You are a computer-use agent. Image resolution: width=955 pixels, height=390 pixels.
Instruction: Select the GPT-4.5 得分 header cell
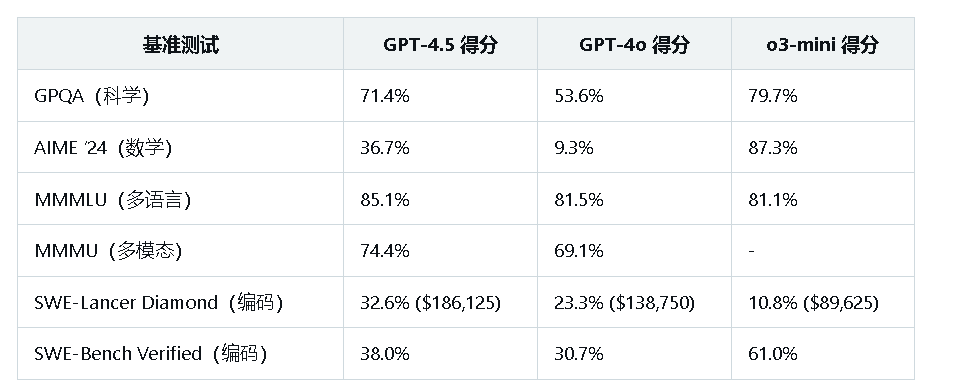(x=440, y=44)
